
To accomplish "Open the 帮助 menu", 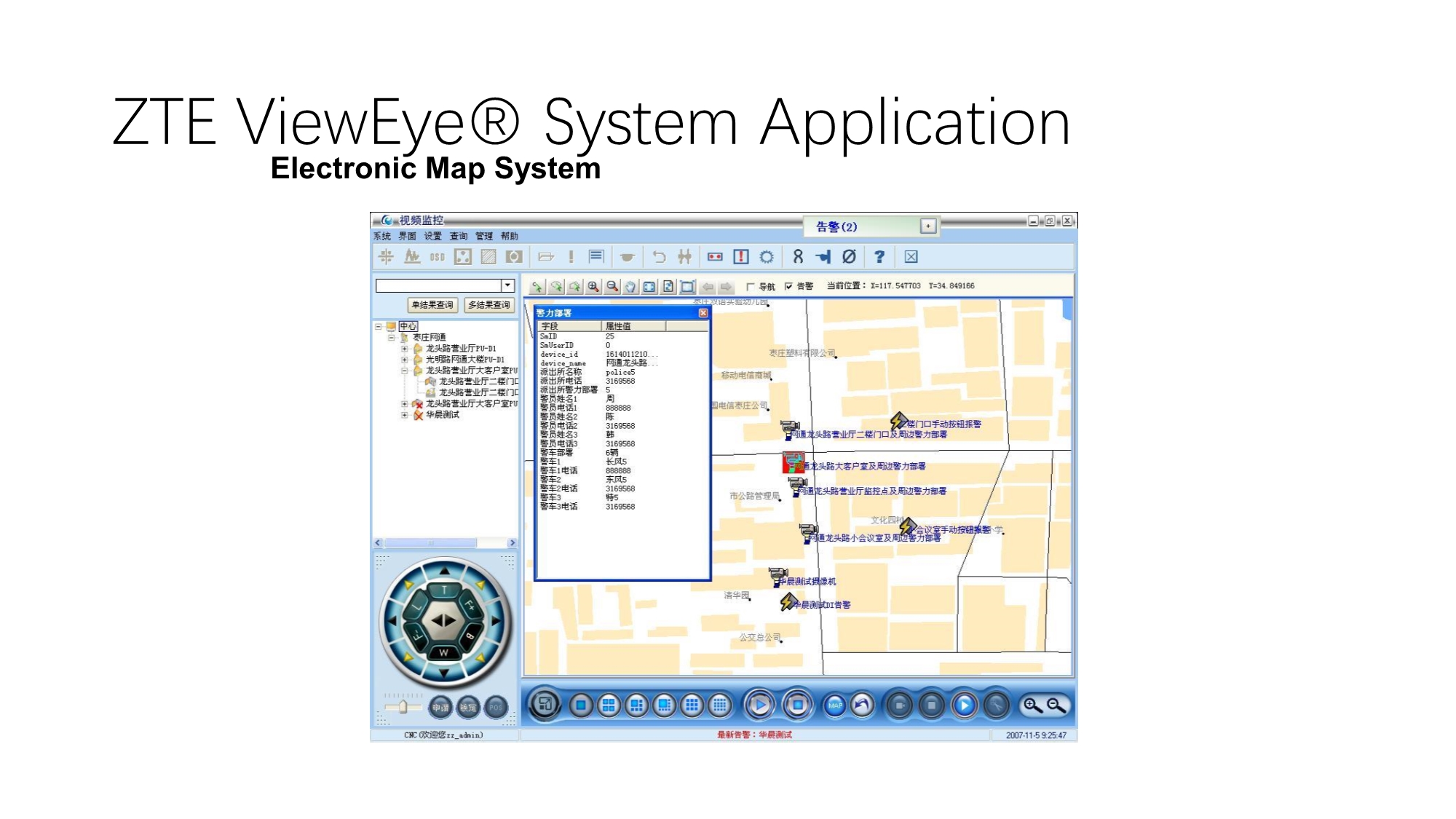I will pyautogui.click(x=510, y=236).
